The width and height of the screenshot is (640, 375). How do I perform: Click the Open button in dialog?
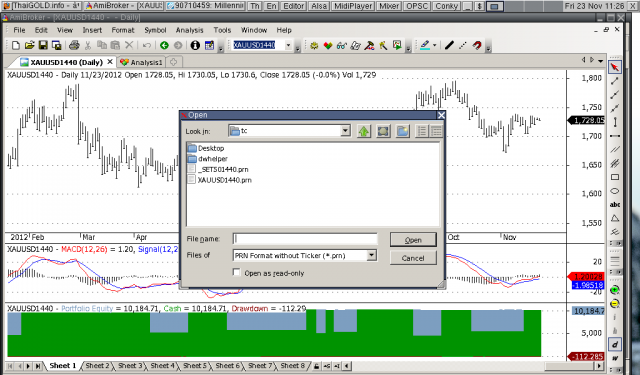(413, 240)
